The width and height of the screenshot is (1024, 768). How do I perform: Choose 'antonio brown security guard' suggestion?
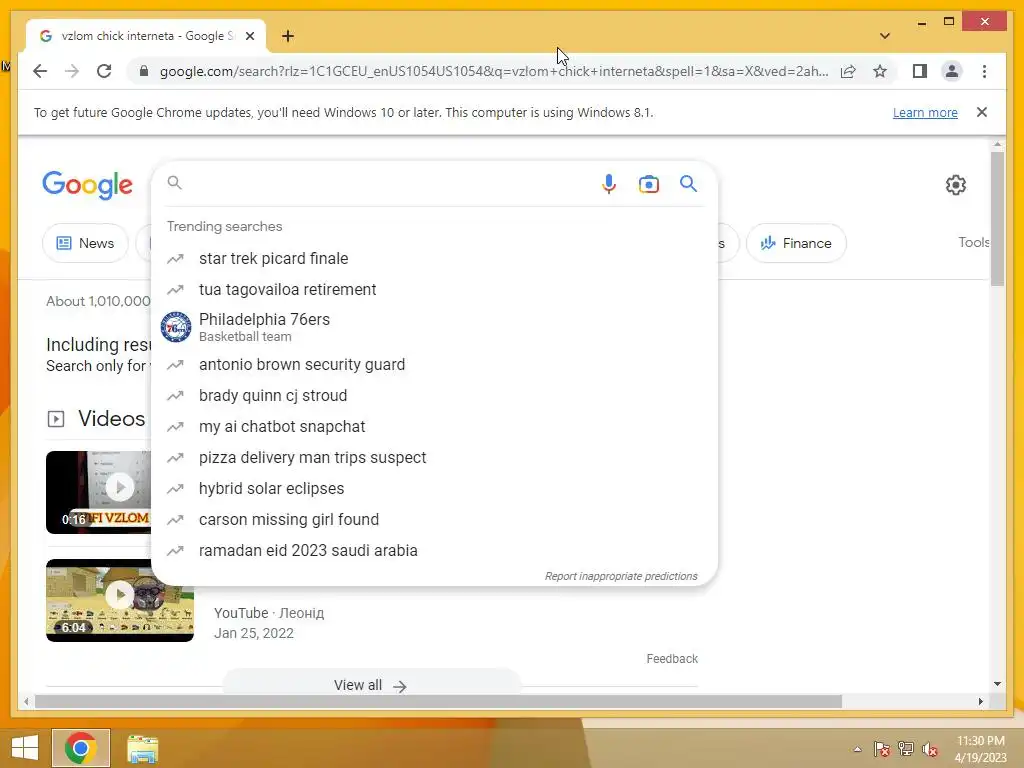coord(434,364)
